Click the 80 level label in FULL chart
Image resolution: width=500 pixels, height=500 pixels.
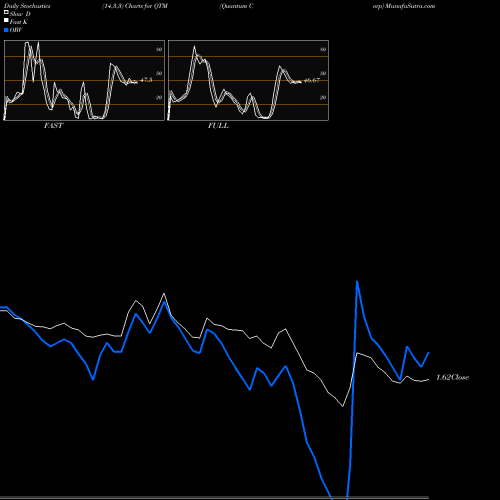(x=323, y=49)
